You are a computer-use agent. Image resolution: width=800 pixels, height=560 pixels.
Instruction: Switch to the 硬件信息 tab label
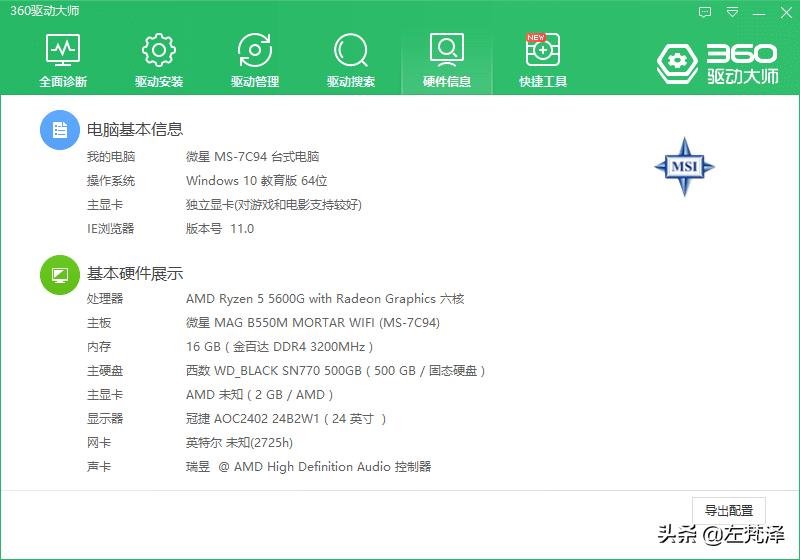pyautogui.click(x=447, y=82)
